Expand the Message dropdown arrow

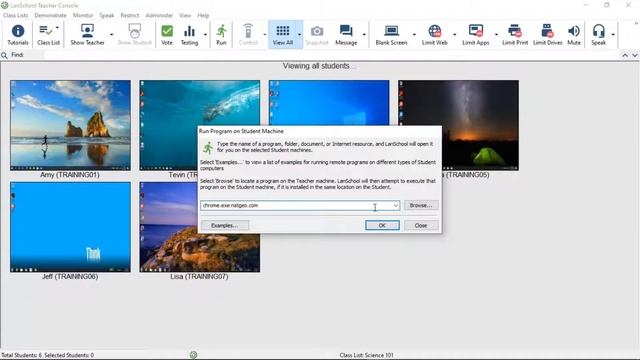tap(364, 35)
